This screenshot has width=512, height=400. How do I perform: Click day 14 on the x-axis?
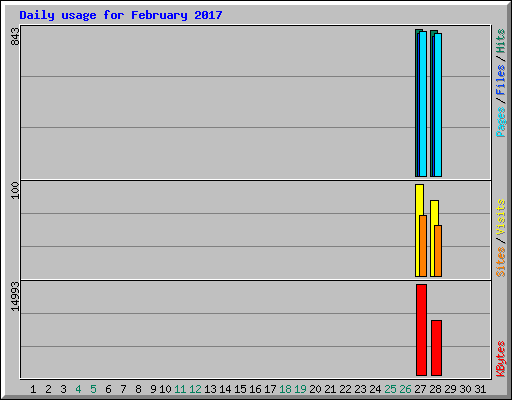point(225,389)
